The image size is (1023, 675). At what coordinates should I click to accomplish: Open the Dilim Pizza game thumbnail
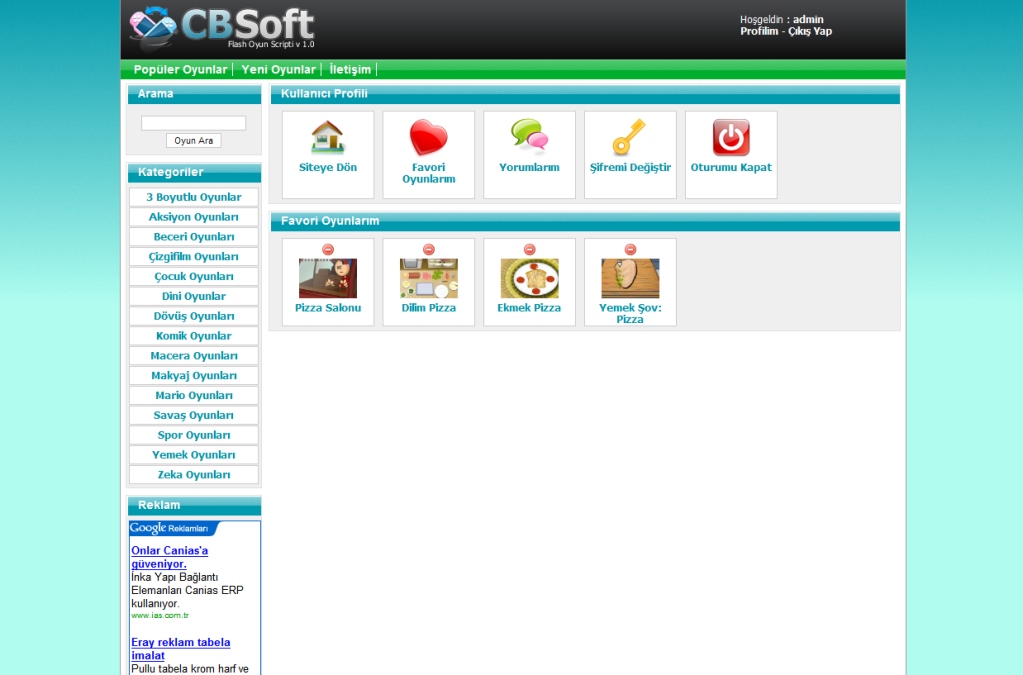tap(429, 278)
